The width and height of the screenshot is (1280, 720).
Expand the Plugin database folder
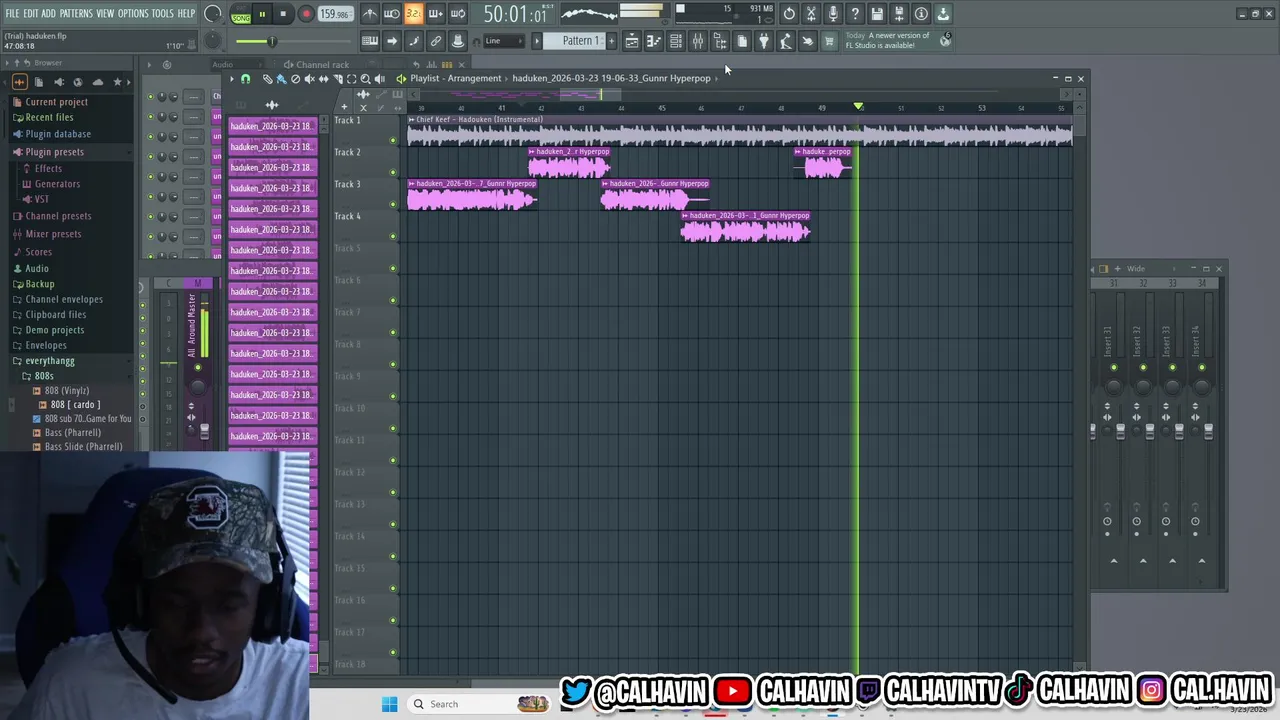pos(58,134)
